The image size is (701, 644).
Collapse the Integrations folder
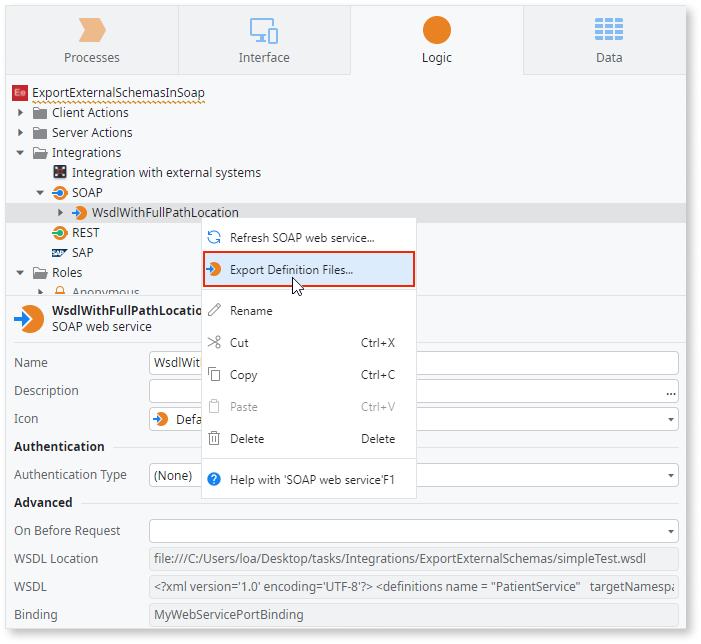click(21, 153)
